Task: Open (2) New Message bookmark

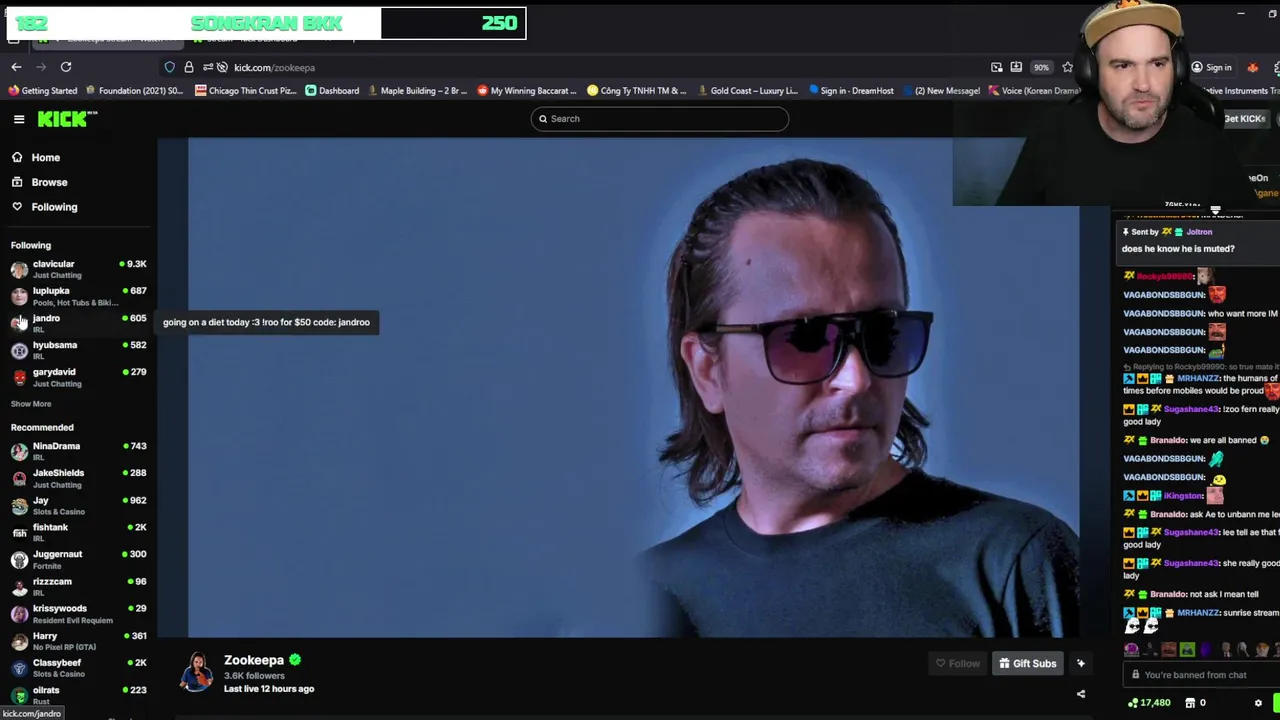Action: click(x=941, y=91)
